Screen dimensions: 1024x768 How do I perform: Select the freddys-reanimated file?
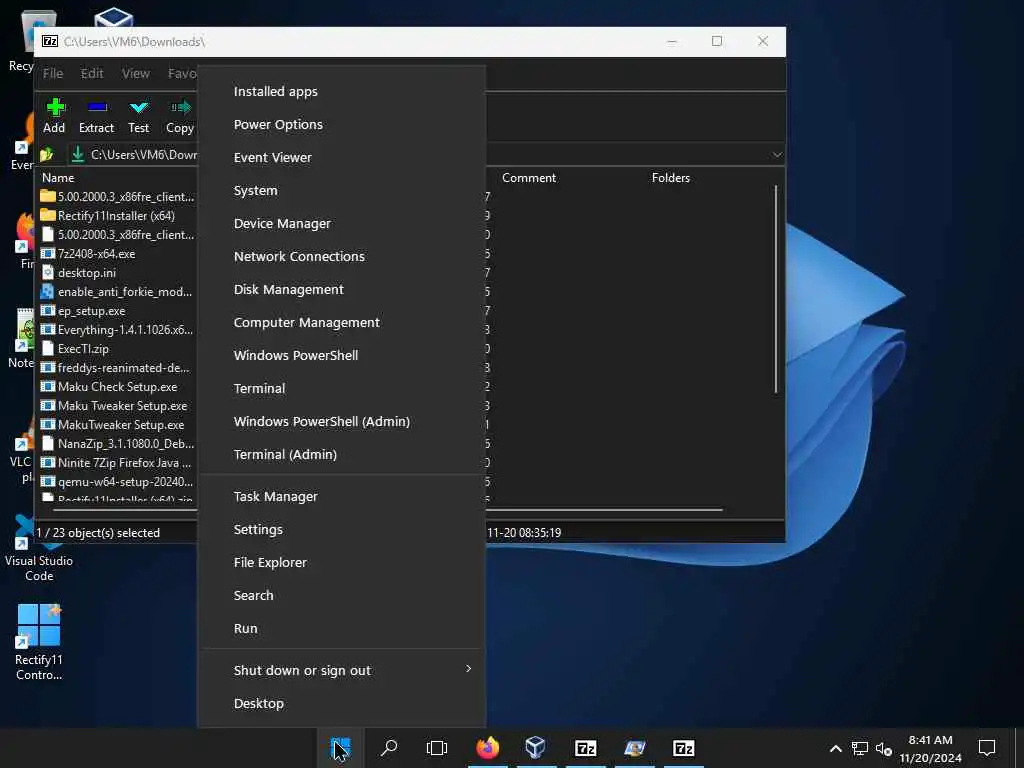pos(123,368)
